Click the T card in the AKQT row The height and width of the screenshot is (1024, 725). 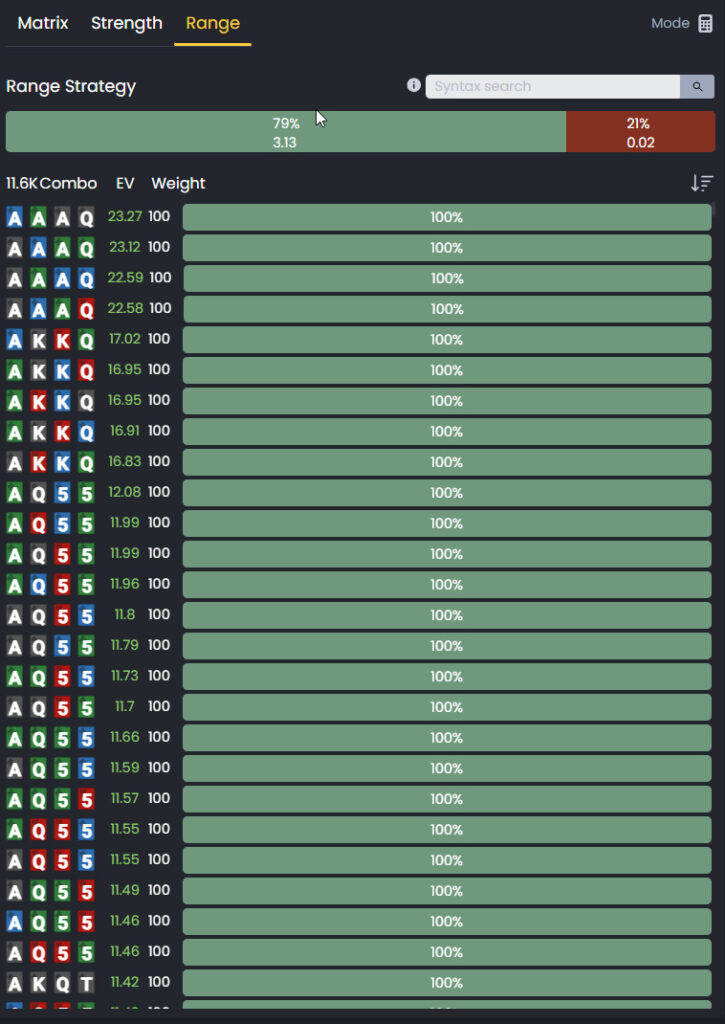(x=86, y=983)
